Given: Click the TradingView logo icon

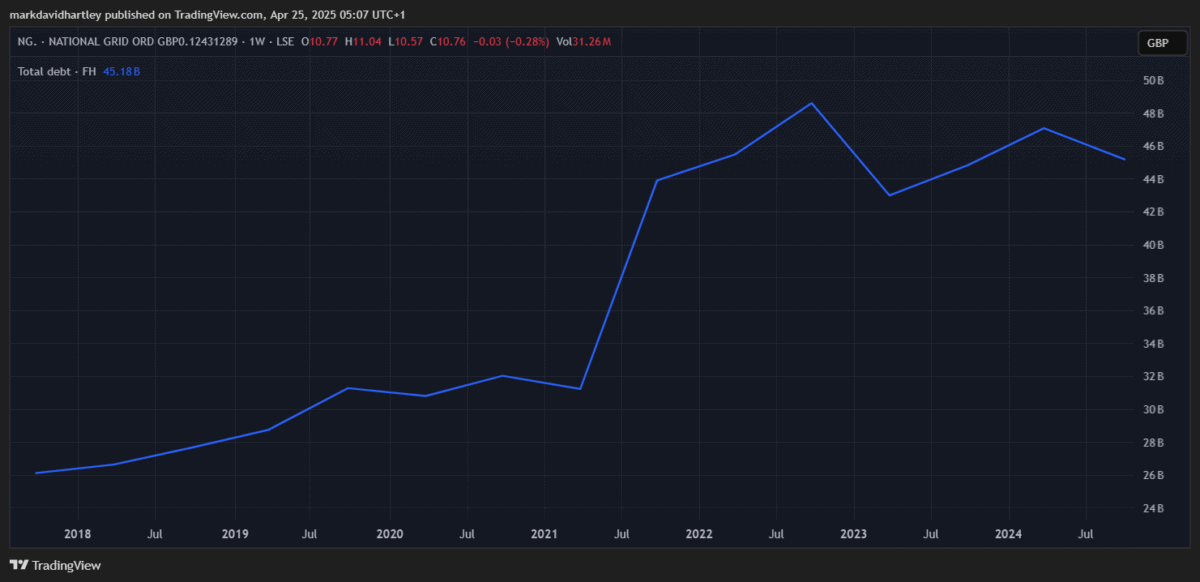Looking at the screenshot, I should 18,565.
